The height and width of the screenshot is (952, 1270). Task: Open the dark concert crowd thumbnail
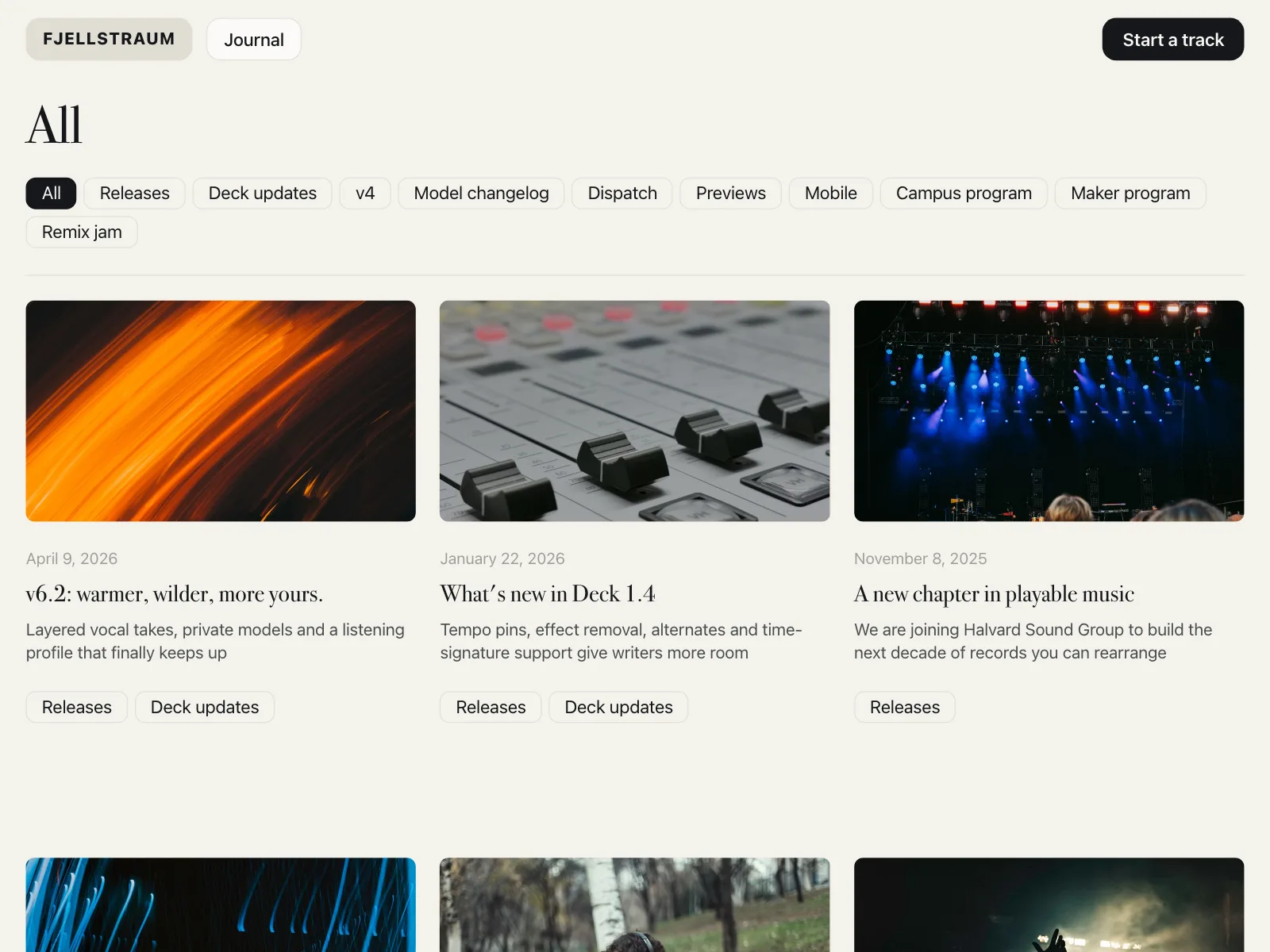[x=1049, y=905]
